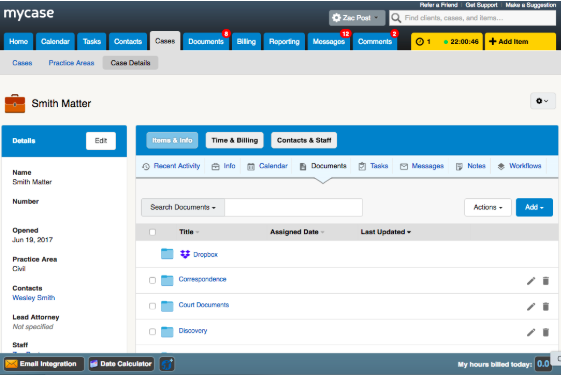This screenshot has width=563, height=375.
Task: Switch to Contacts & Staff view
Action: click(x=304, y=140)
